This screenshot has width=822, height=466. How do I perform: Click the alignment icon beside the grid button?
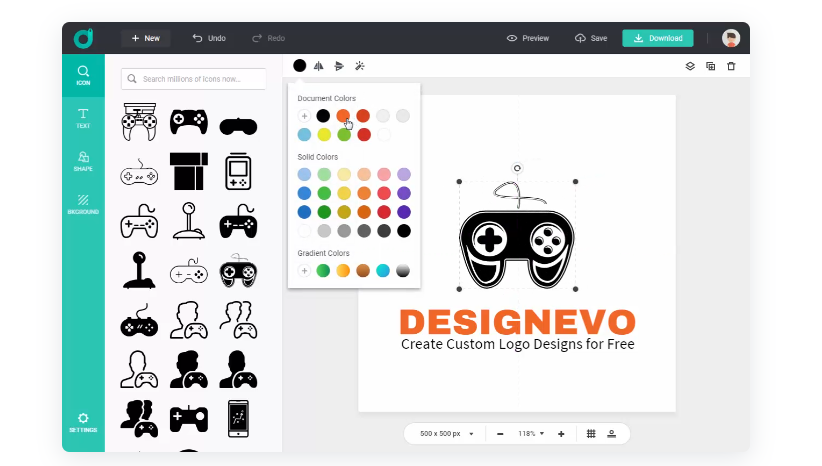tap(611, 434)
